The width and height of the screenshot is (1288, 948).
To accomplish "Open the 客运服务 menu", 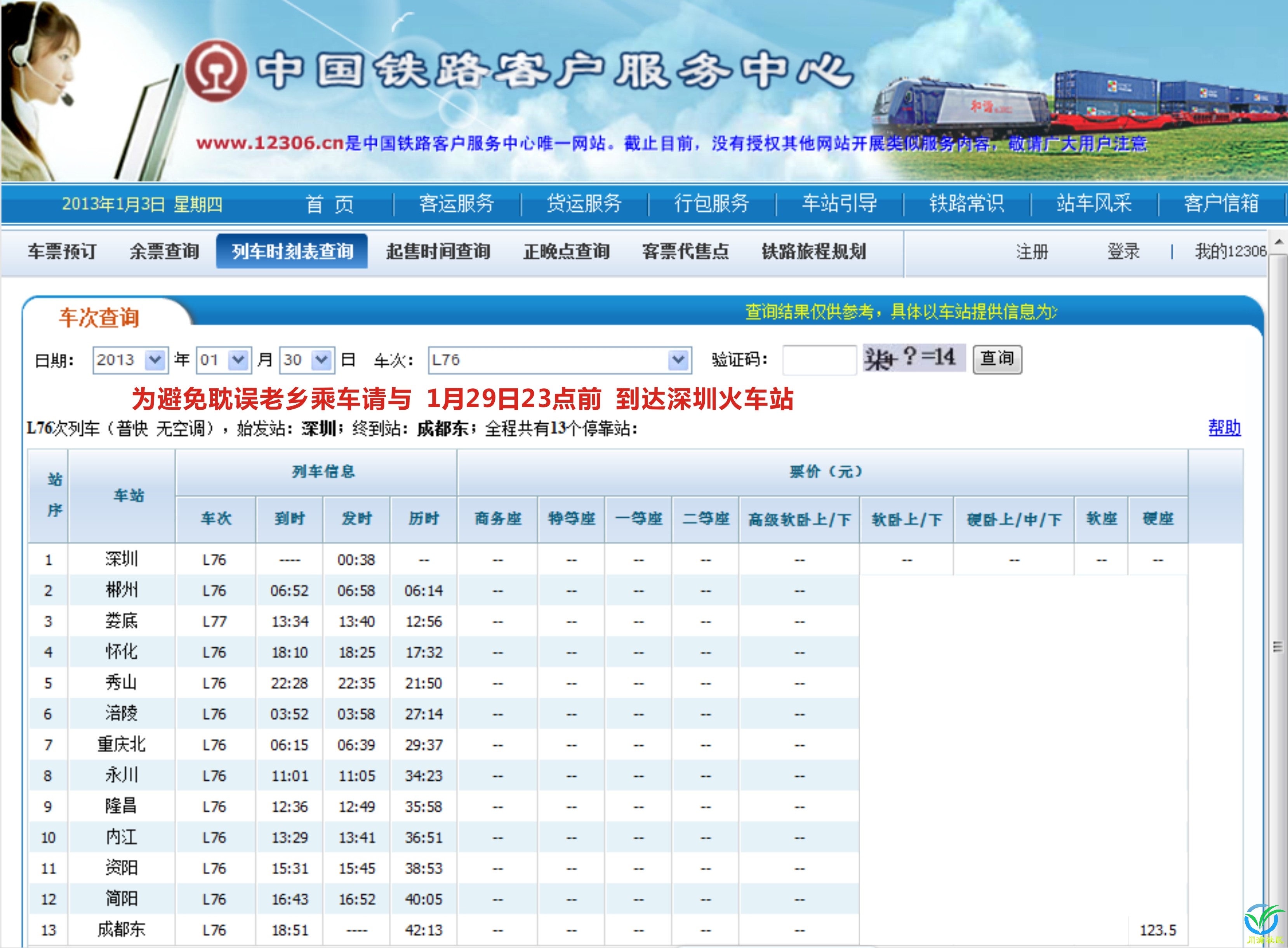I will pyautogui.click(x=457, y=204).
